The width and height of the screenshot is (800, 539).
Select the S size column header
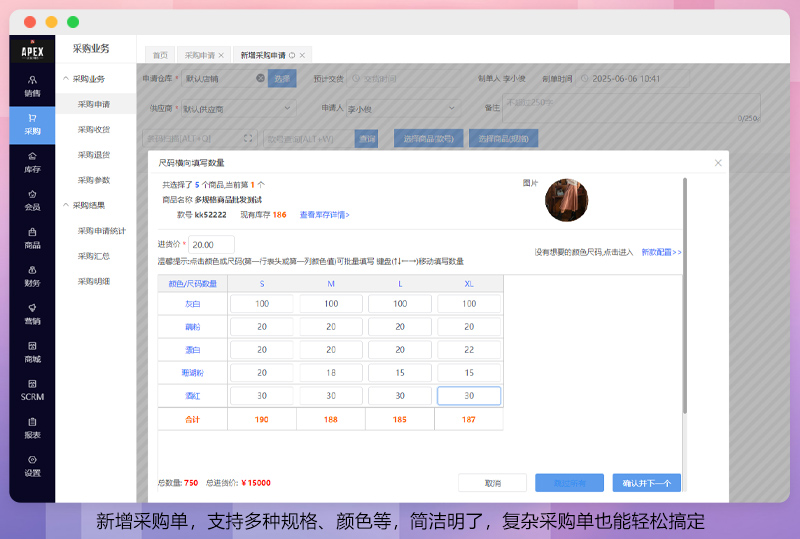tap(262, 284)
